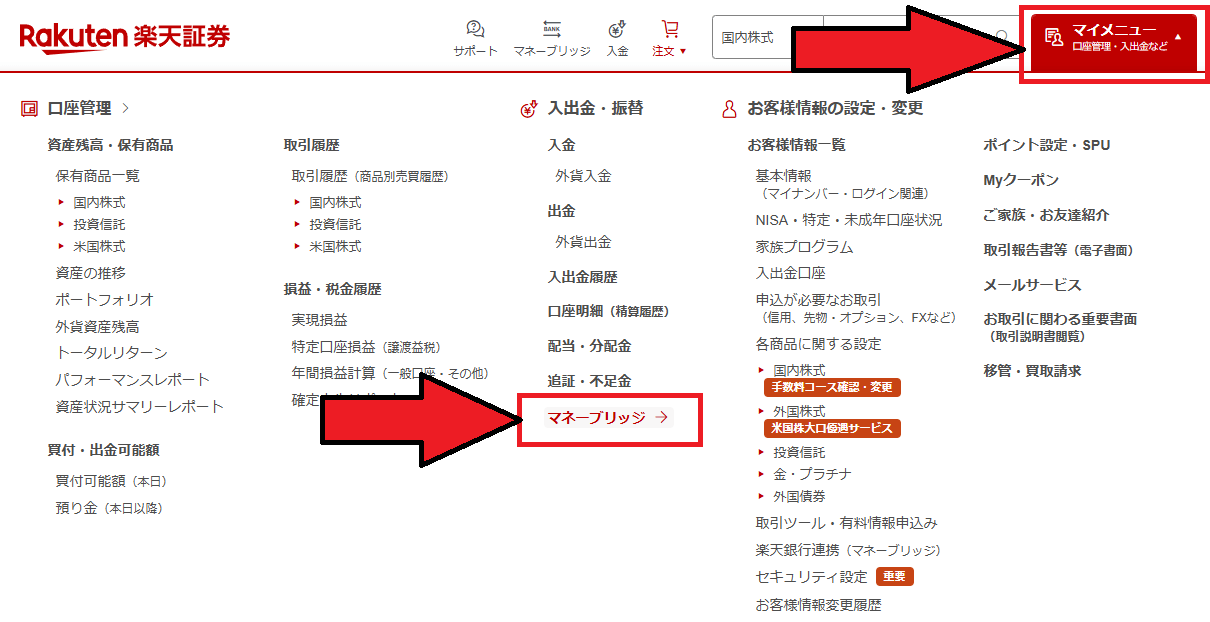The width and height of the screenshot is (1210, 622).
Task: Open 外貨入金
Action: pos(583,175)
